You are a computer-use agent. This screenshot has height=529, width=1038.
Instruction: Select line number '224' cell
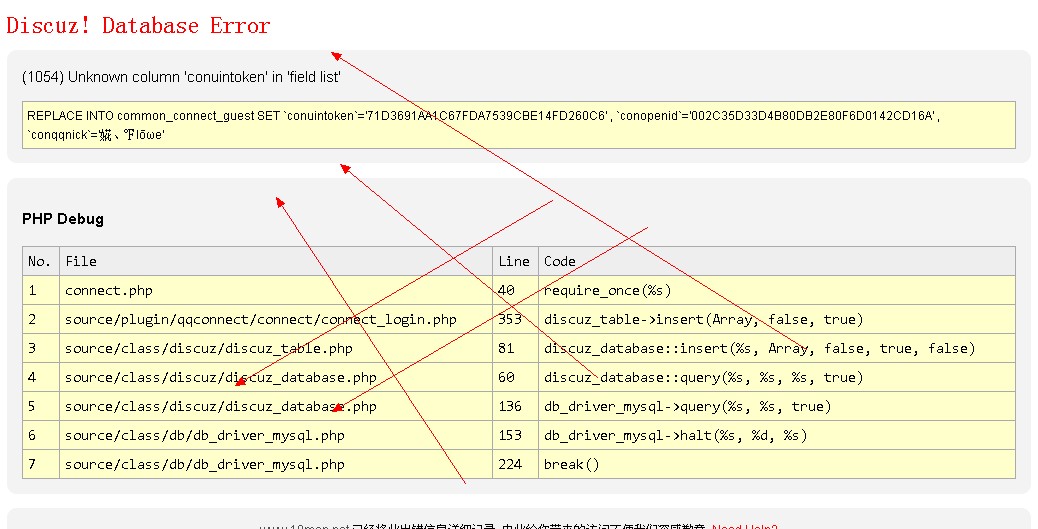point(515,465)
